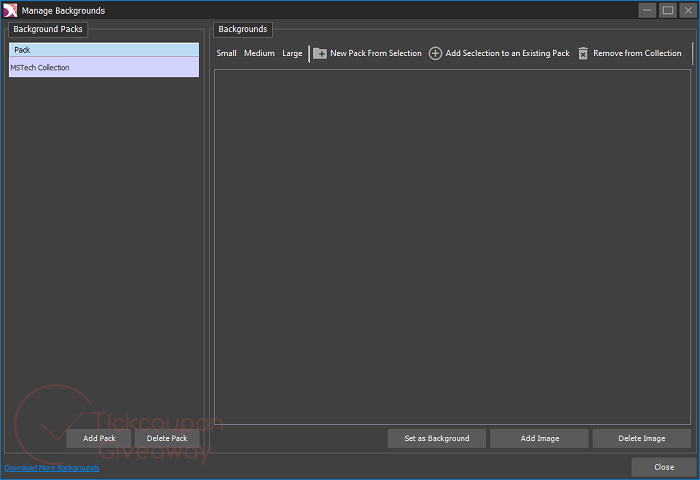Click the Add Pack button
The width and height of the screenshot is (700, 480).
click(x=99, y=438)
